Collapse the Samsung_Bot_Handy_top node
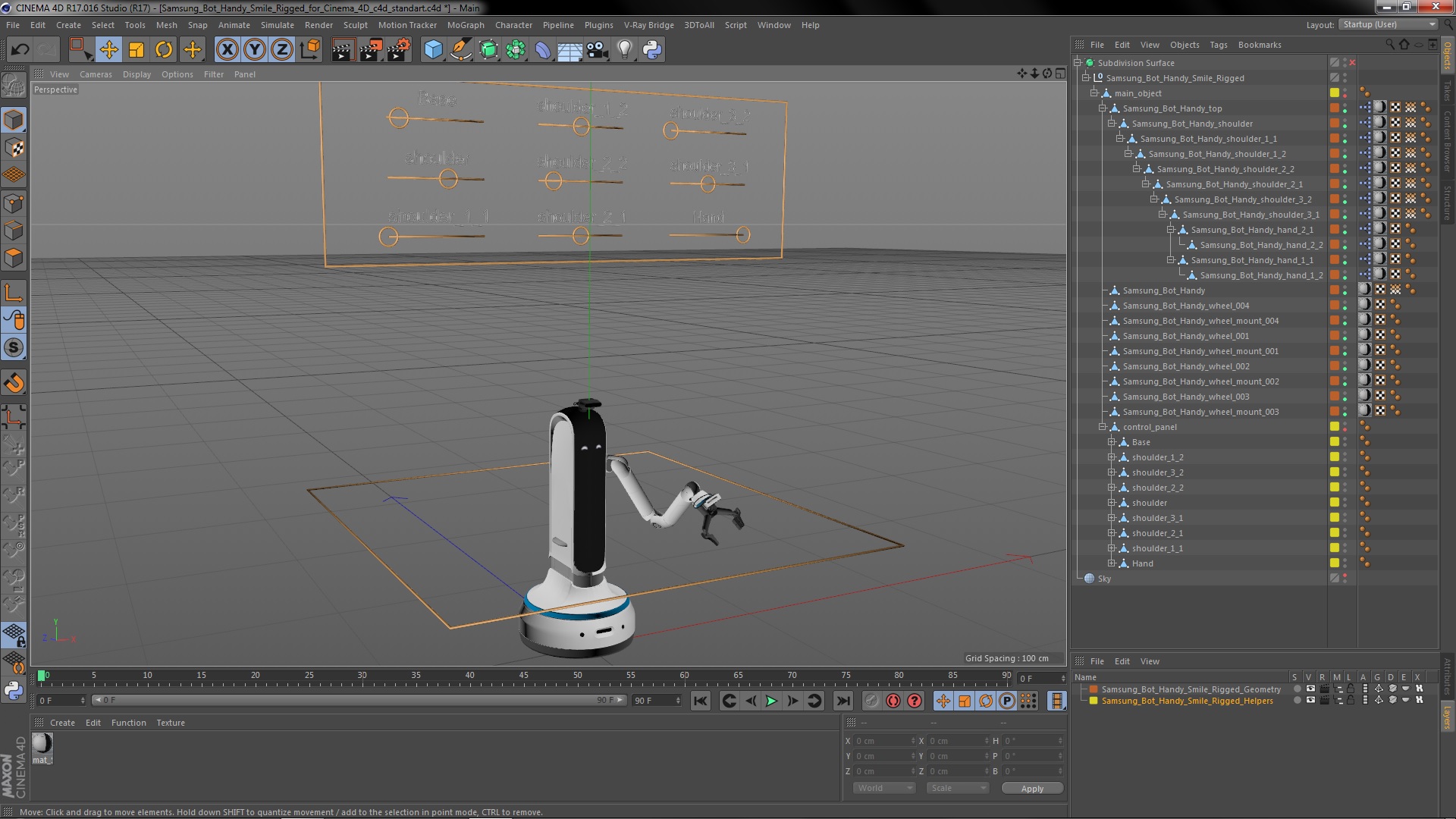This screenshot has width=1456, height=819. pyautogui.click(x=1103, y=108)
